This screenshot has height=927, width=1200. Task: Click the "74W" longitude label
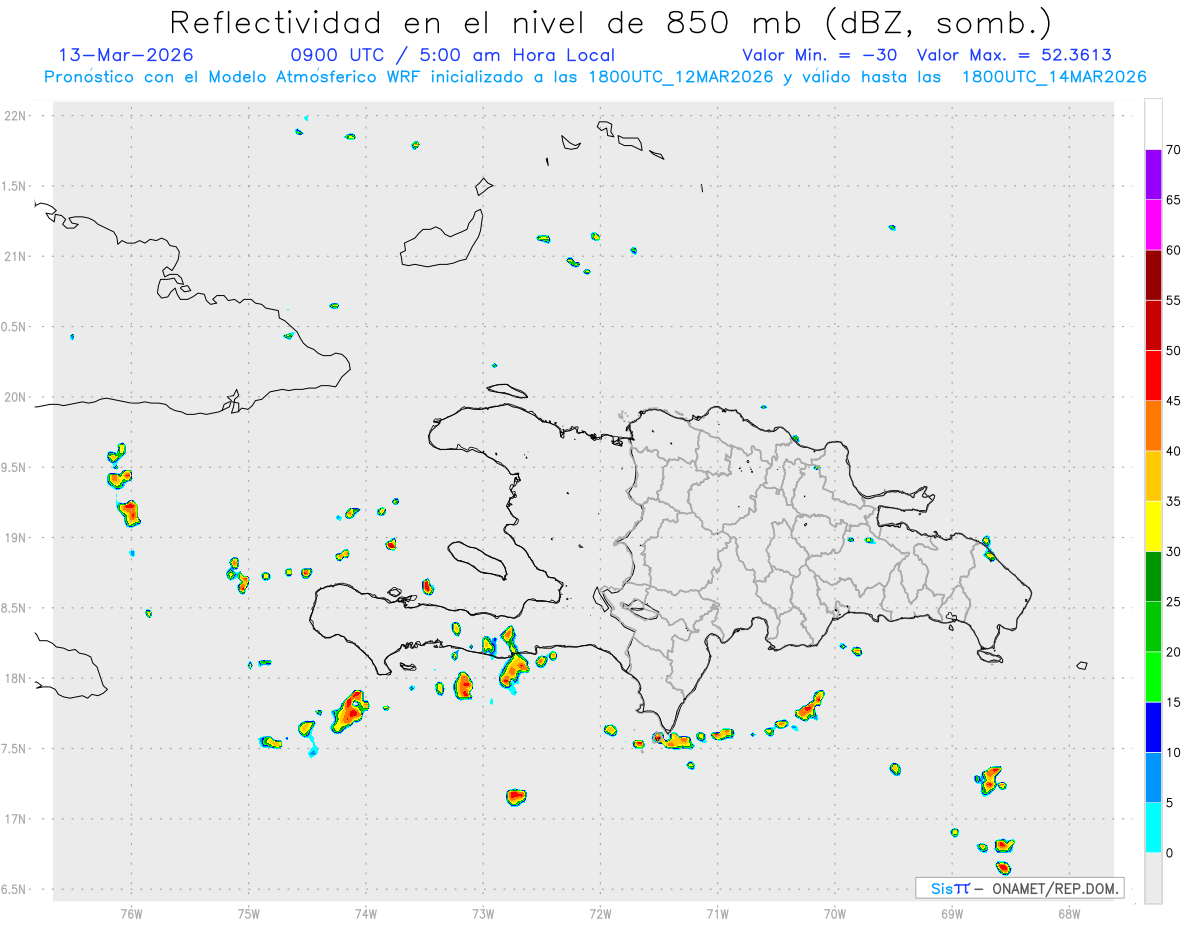pos(366,913)
